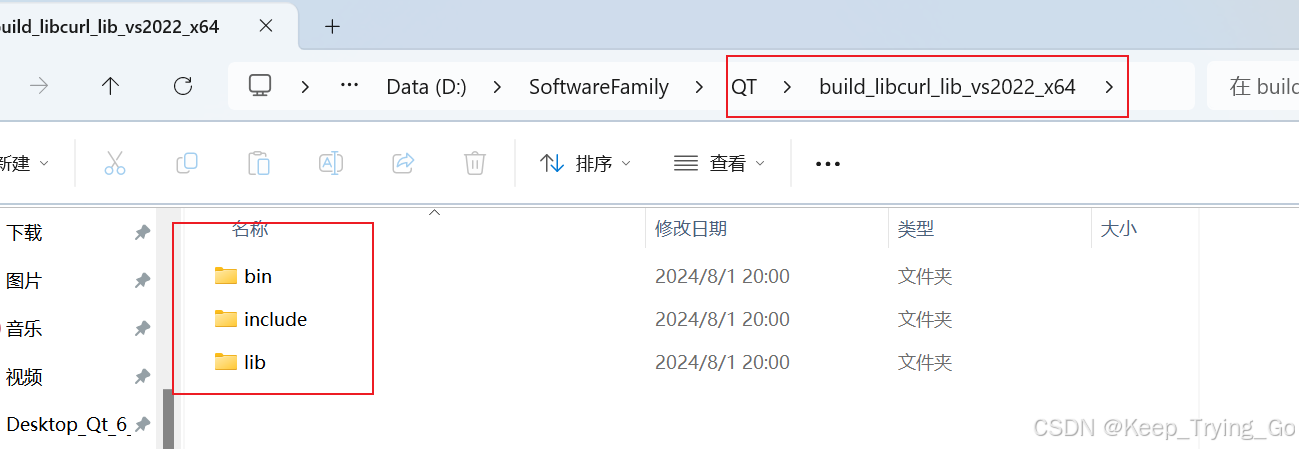This screenshot has height=449, width=1299.
Task: Go up one directory level
Action: [x=111, y=86]
